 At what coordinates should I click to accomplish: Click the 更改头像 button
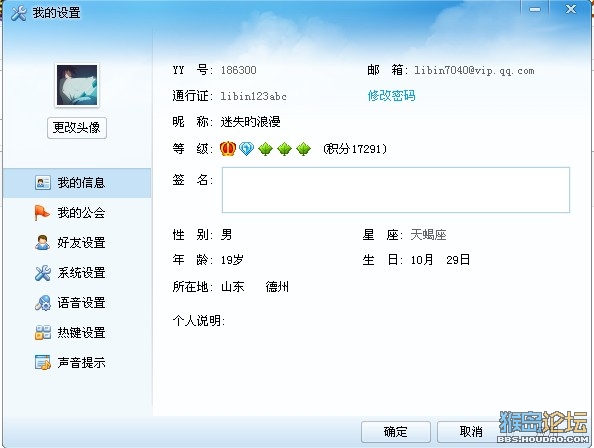tap(77, 128)
